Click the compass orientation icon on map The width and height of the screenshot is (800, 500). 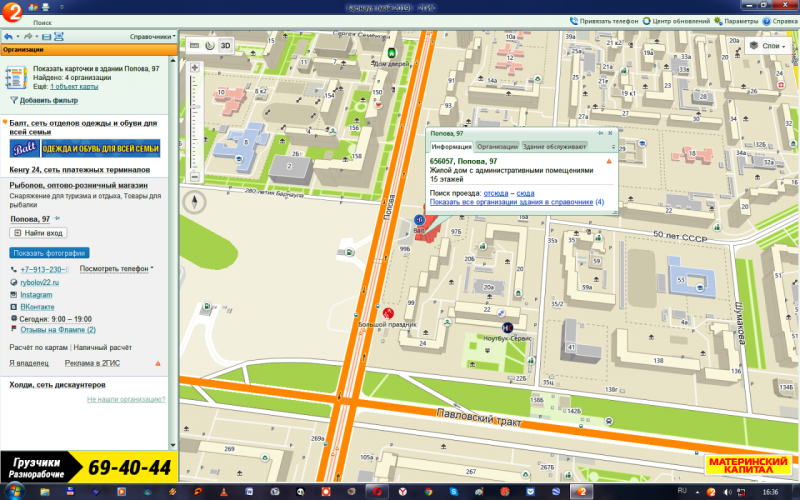click(194, 200)
